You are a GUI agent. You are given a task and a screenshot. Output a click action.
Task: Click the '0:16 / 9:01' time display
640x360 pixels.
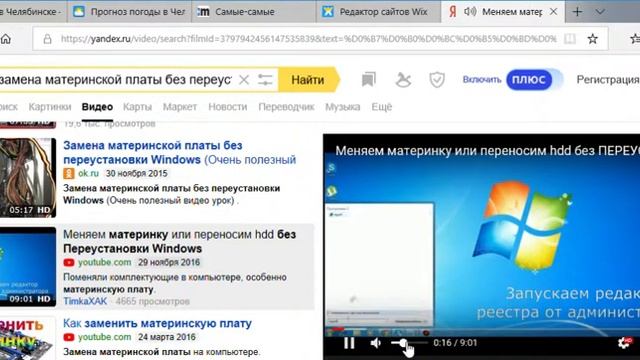coord(455,342)
